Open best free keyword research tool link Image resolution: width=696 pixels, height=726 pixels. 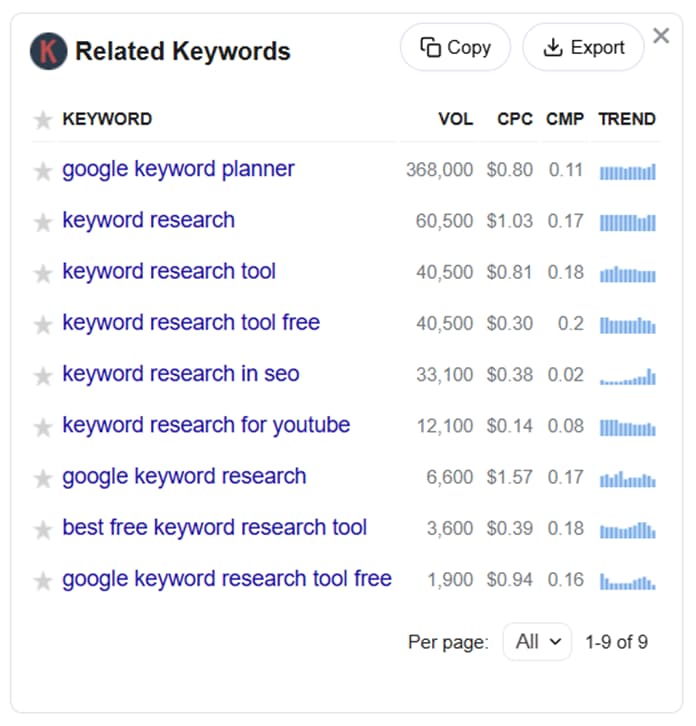(214, 528)
